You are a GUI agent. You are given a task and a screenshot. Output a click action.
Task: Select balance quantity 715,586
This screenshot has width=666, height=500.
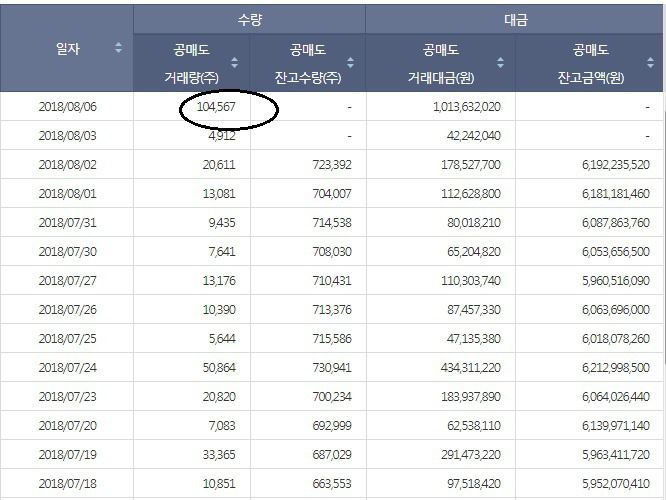[x=332, y=339]
